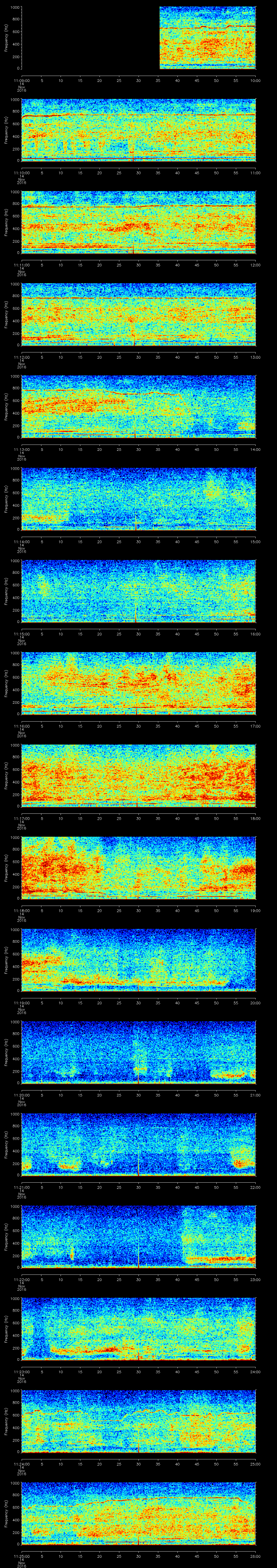Select the 11:10:00 start time label
277x1568 pixels.
point(21,173)
